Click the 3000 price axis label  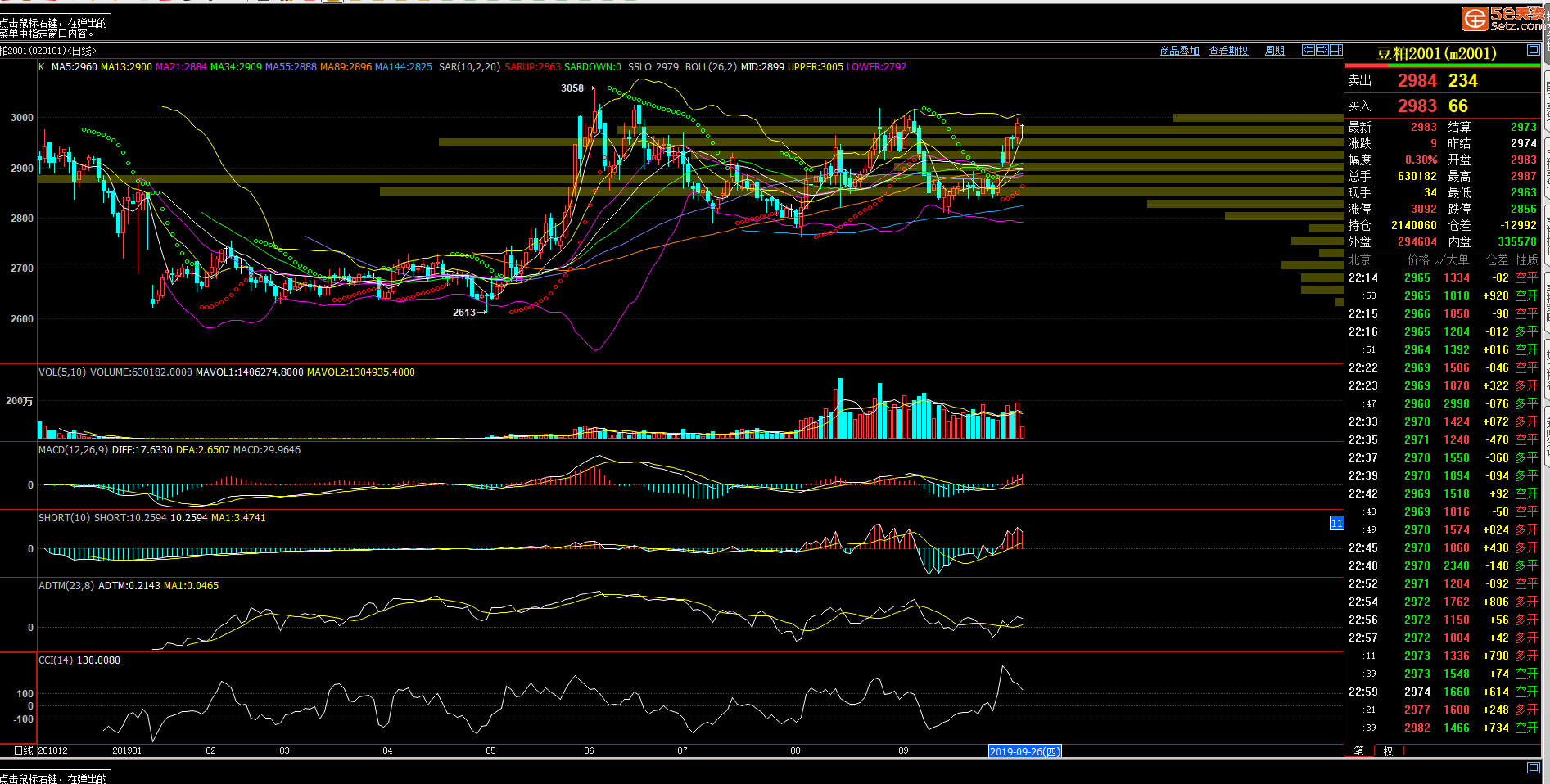[22, 118]
